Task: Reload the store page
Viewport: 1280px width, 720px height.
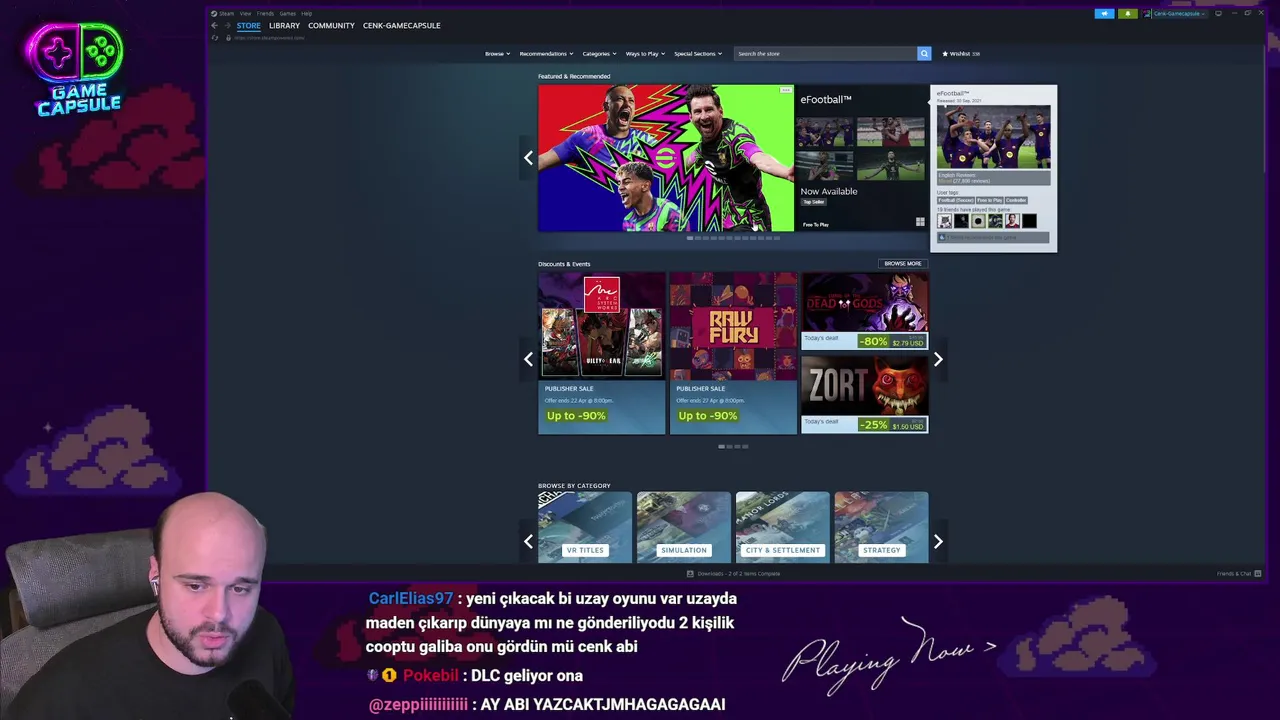Action: 214,38
